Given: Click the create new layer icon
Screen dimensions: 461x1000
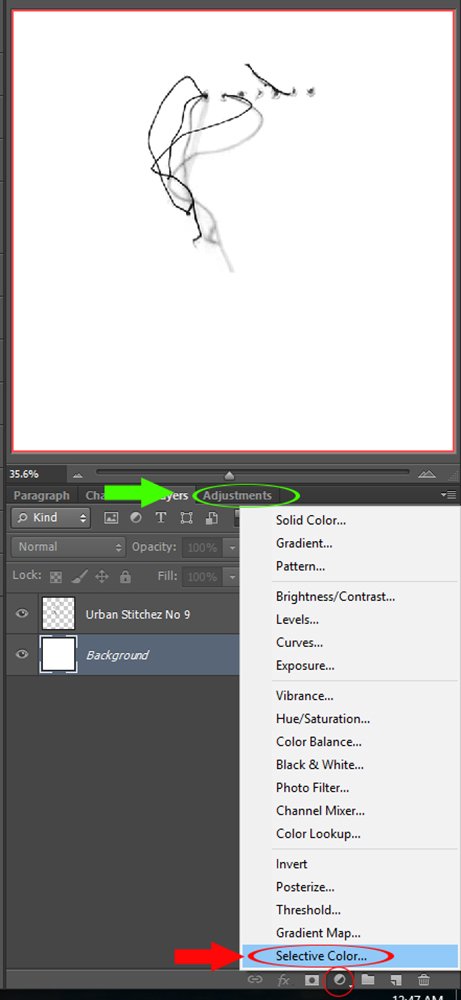Looking at the screenshot, I should pyautogui.click(x=395, y=980).
